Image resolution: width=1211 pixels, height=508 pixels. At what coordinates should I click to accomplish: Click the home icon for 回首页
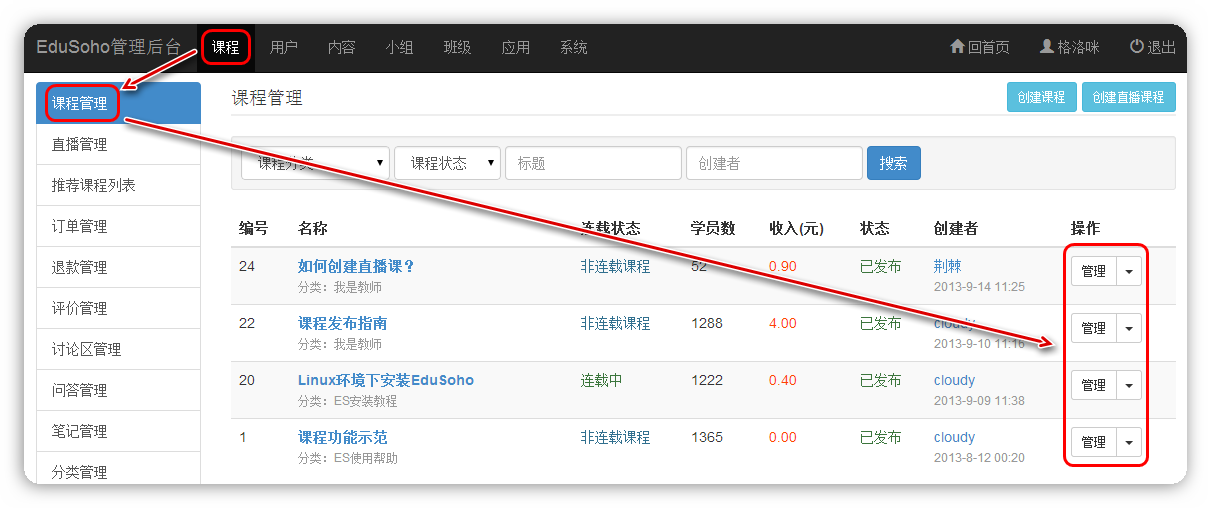pyautogui.click(x=957, y=47)
